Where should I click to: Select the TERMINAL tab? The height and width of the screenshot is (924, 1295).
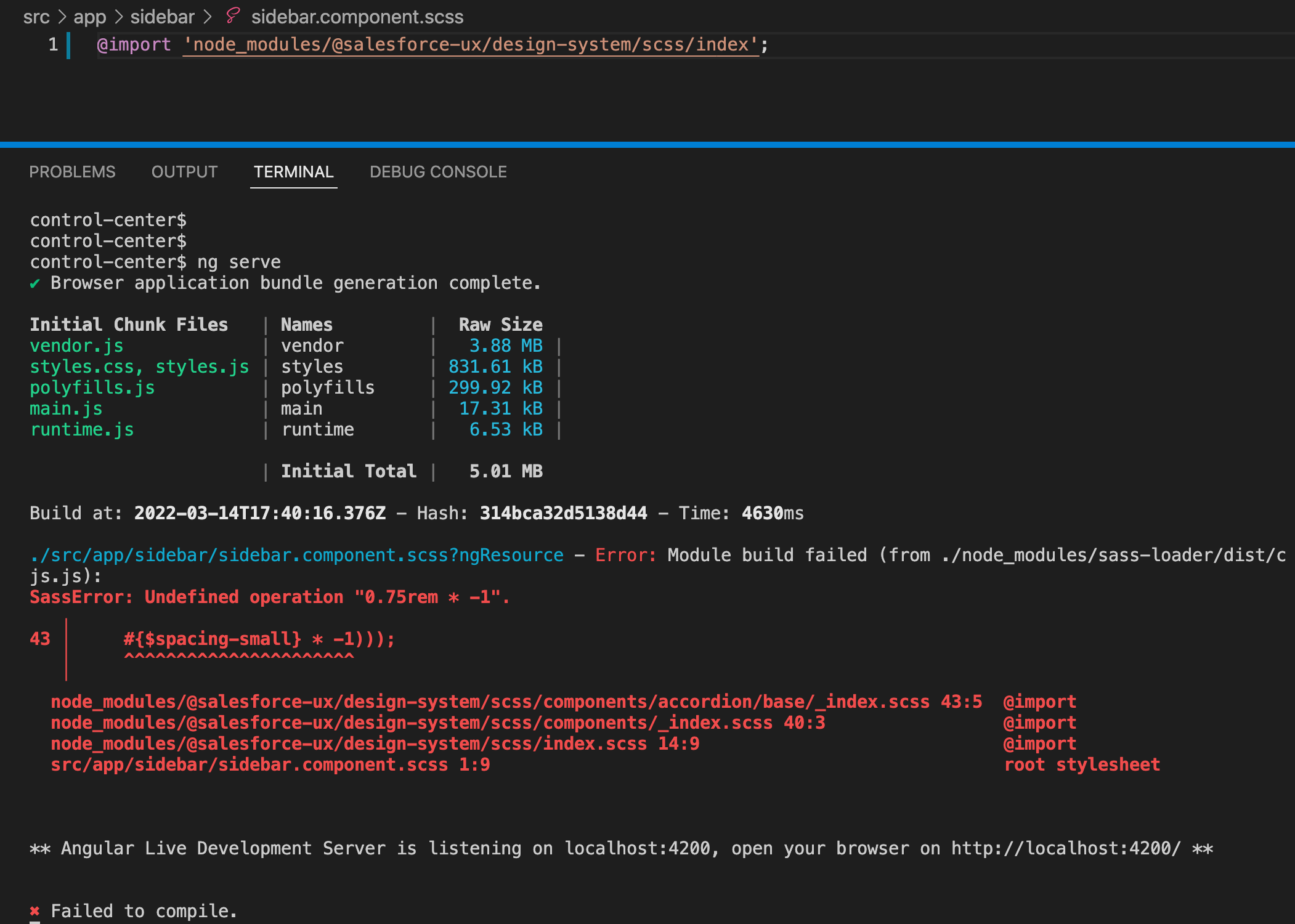(293, 172)
